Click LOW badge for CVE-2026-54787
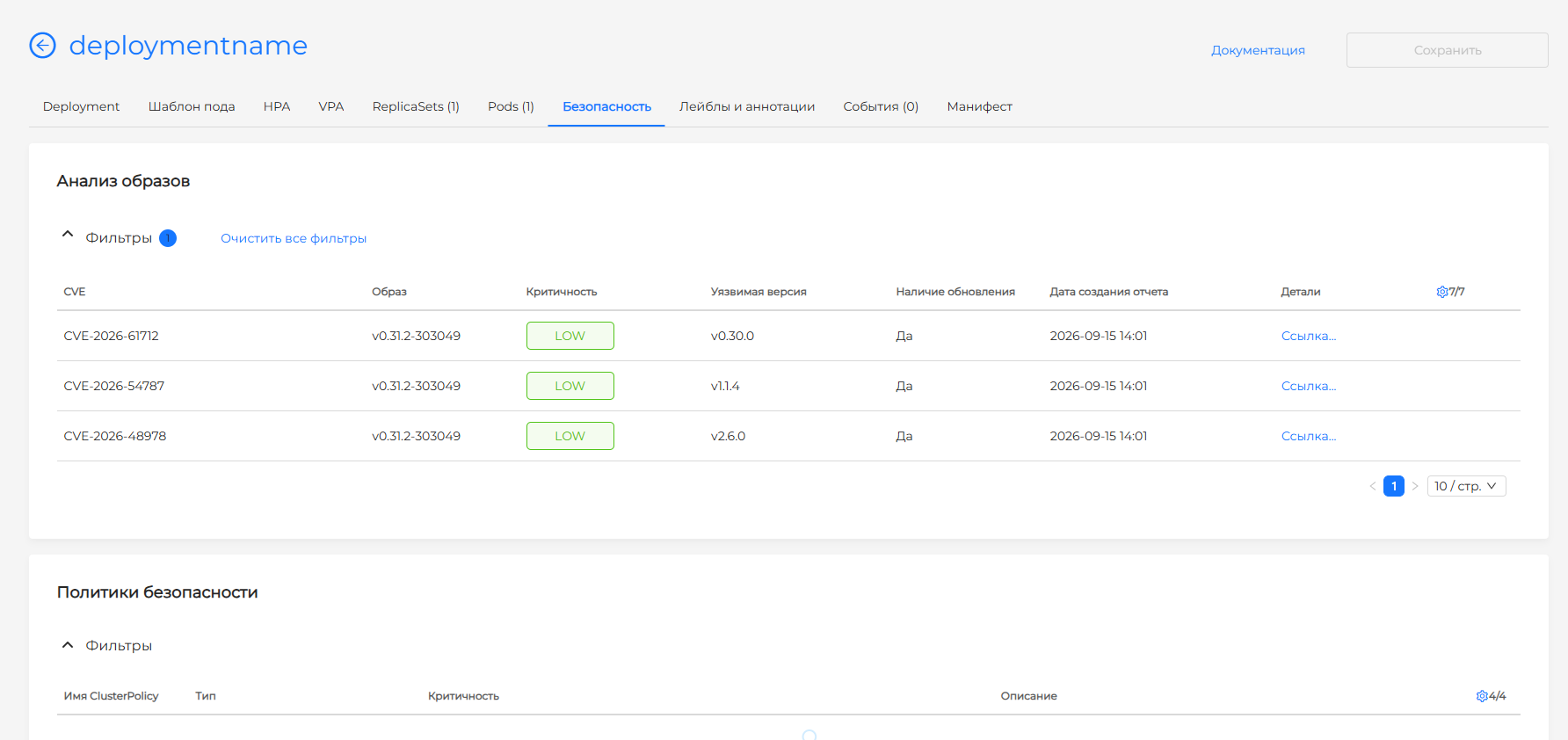 coord(570,386)
